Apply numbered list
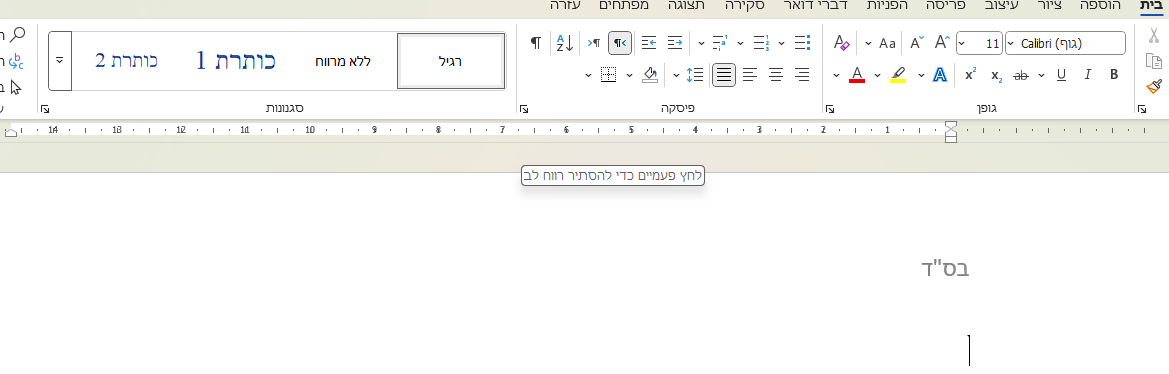The image size is (1169, 374). coord(761,43)
